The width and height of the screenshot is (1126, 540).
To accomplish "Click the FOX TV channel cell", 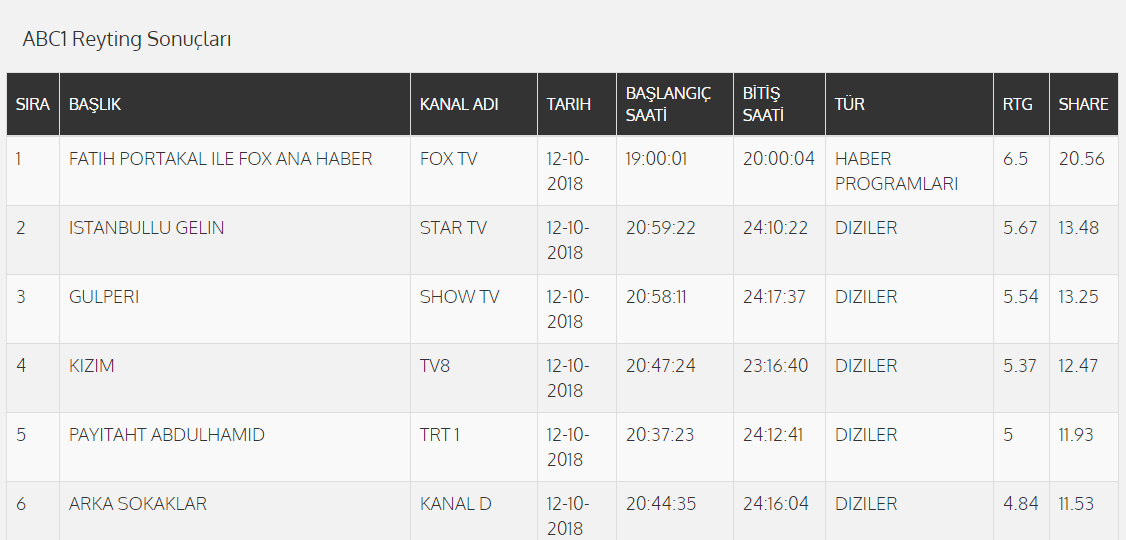I will [x=449, y=159].
